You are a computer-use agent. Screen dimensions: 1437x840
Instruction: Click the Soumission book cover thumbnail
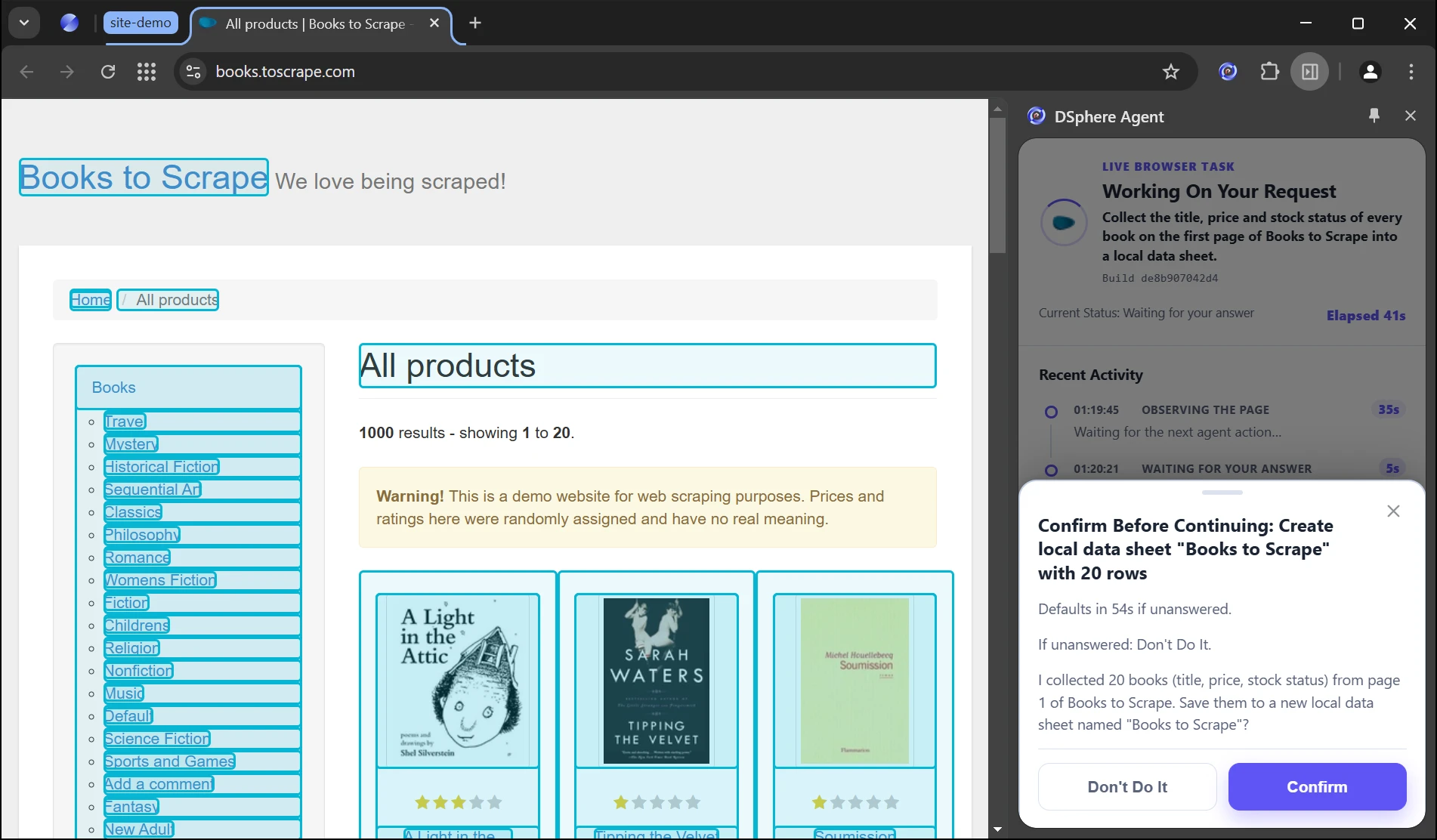click(x=855, y=681)
